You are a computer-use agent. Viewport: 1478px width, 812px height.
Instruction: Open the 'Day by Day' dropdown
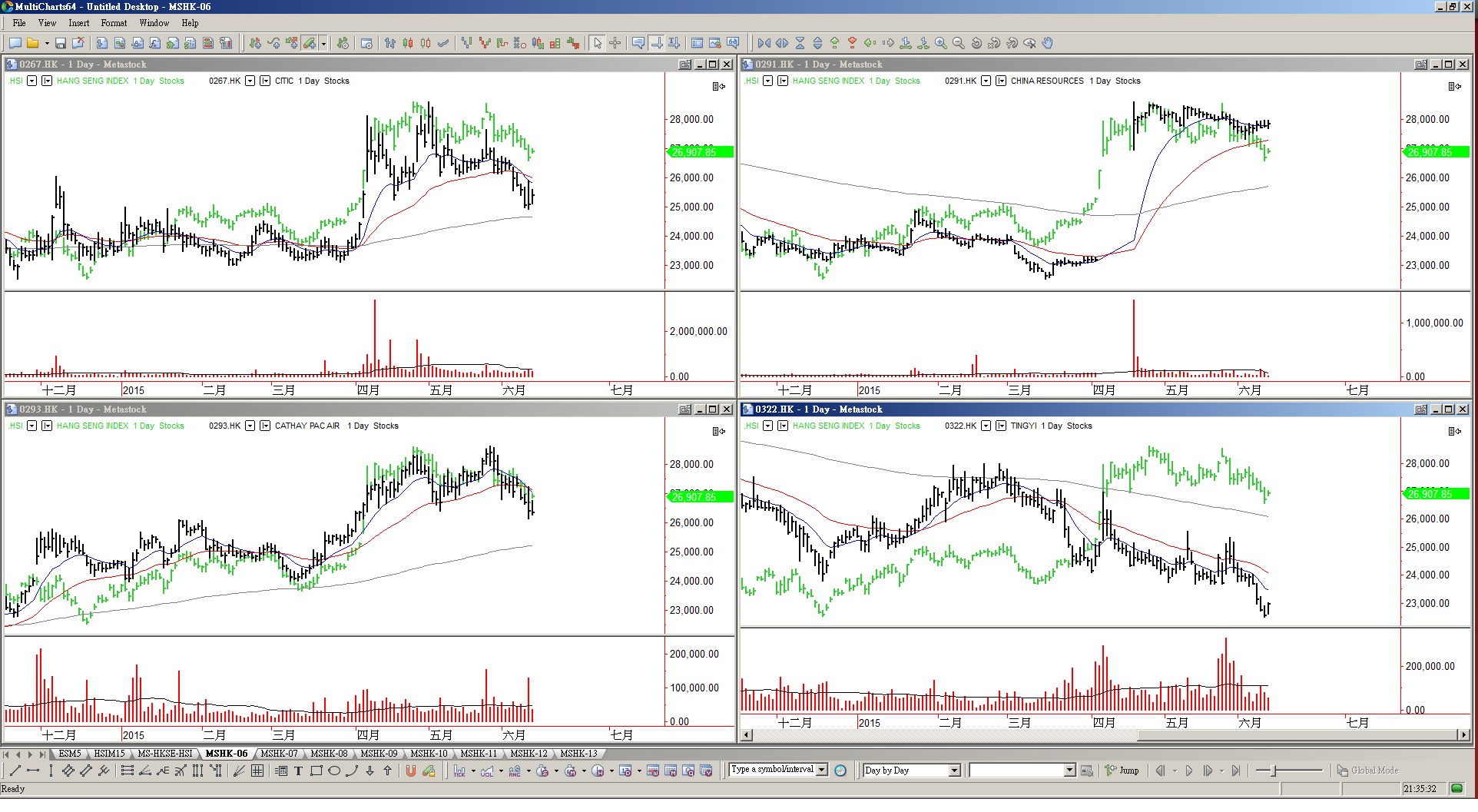point(955,771)
